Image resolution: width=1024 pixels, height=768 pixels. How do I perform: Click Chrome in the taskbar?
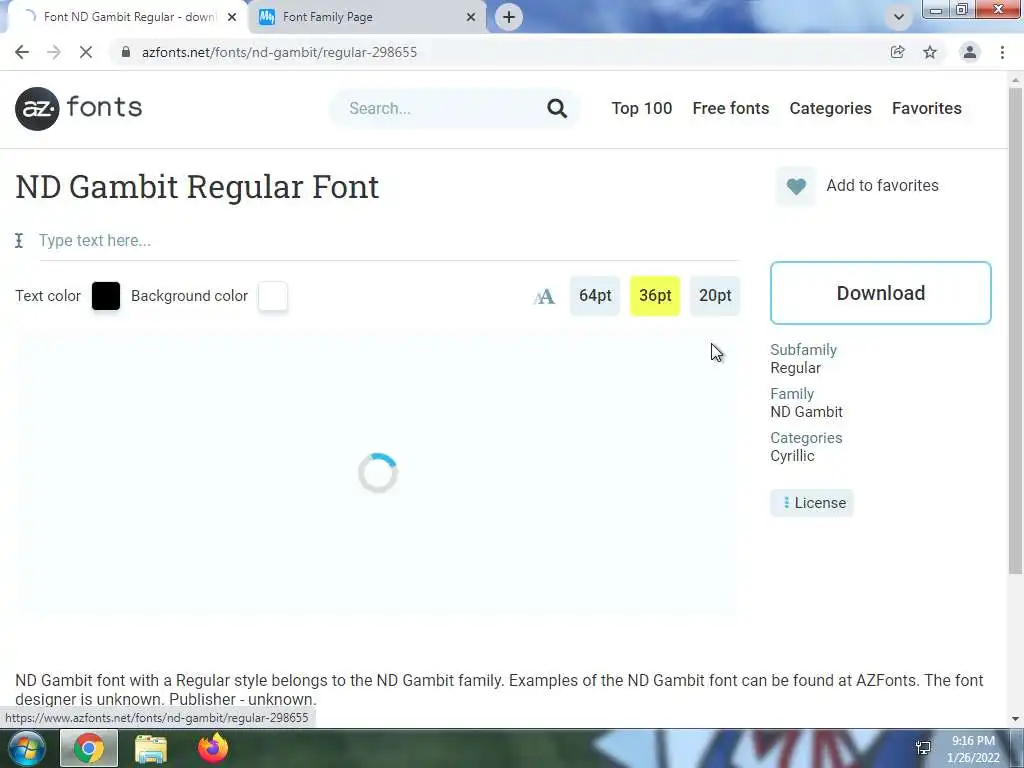[89, 748]
